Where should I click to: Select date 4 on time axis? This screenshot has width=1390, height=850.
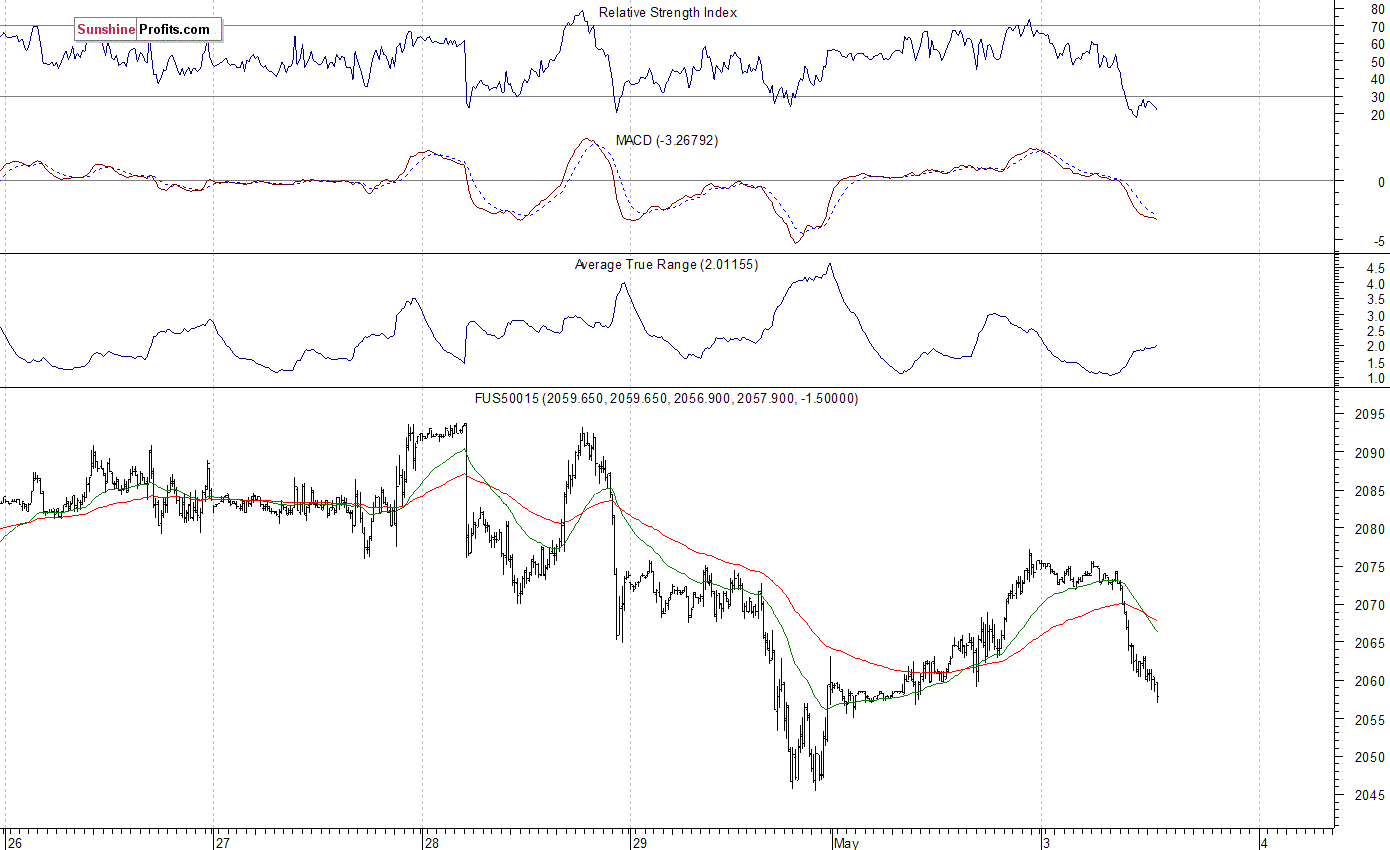tap(1267, 842)
